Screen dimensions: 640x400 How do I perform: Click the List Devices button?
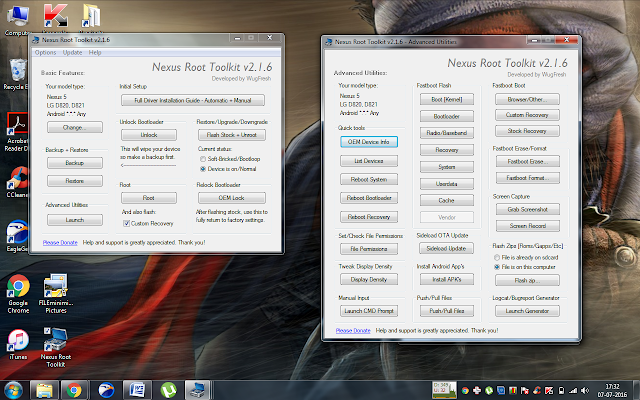369,161
